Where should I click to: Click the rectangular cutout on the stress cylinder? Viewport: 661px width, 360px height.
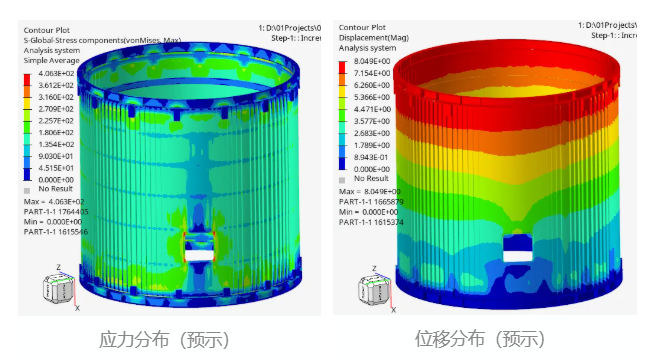click(x=199, y=255)
